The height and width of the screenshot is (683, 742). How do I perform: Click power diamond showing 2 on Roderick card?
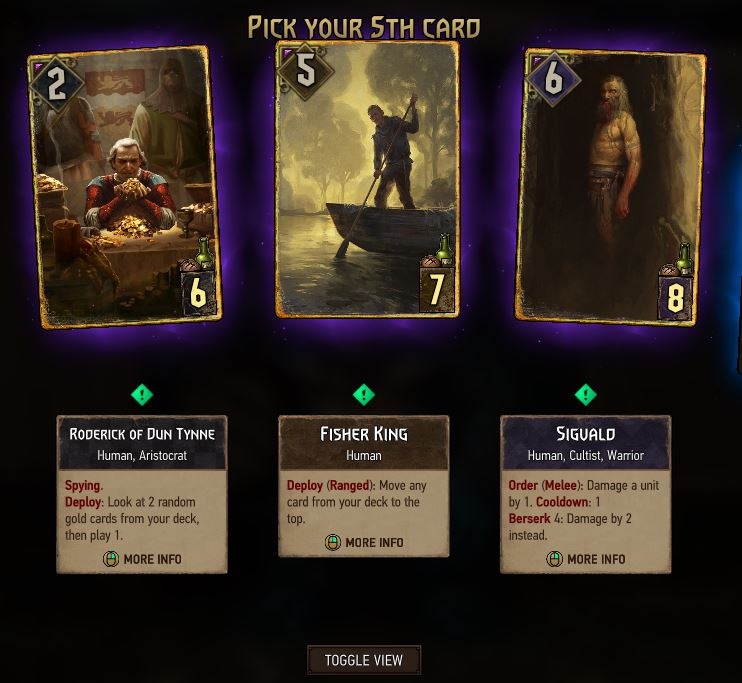(56, 85)
